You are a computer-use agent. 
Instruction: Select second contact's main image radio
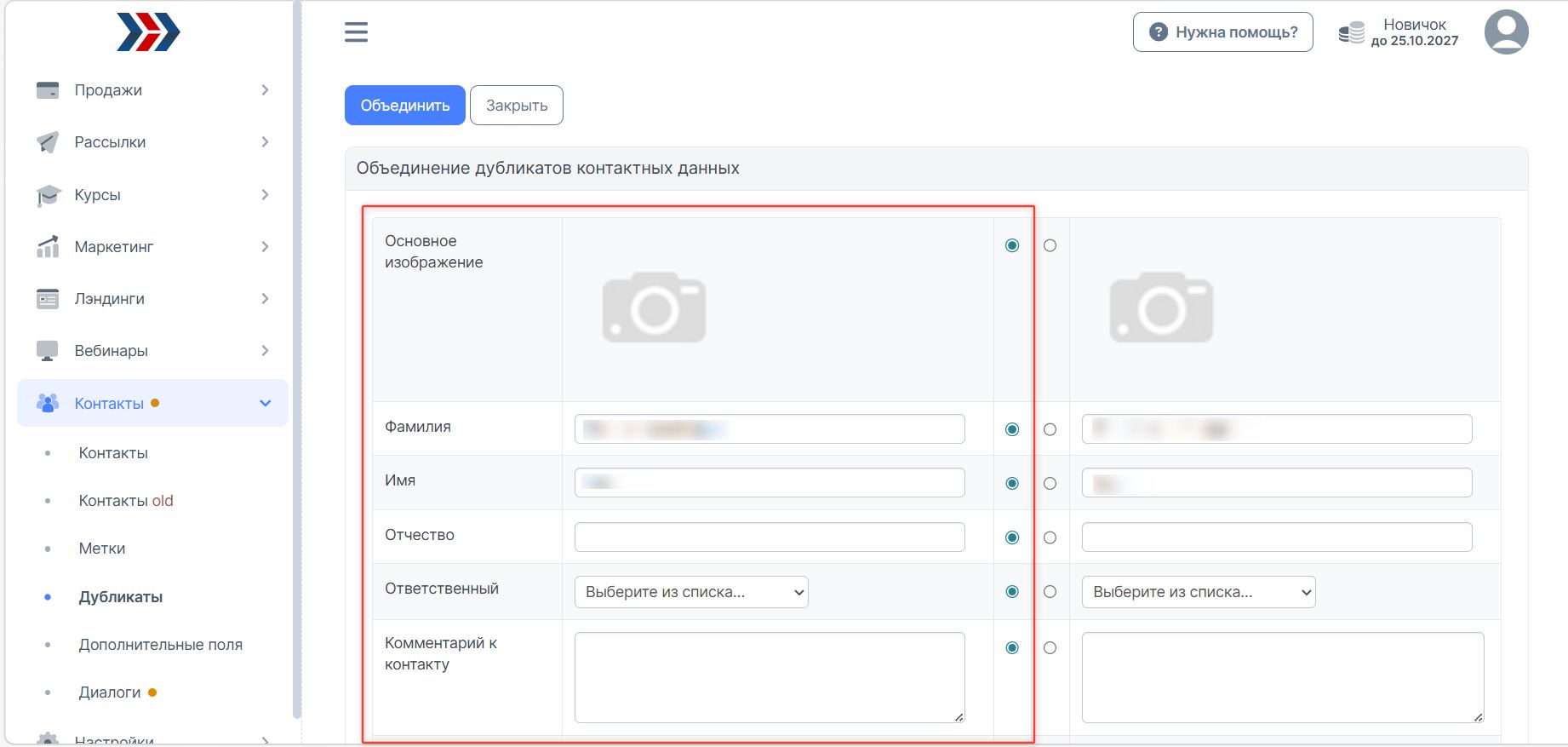1050,245
